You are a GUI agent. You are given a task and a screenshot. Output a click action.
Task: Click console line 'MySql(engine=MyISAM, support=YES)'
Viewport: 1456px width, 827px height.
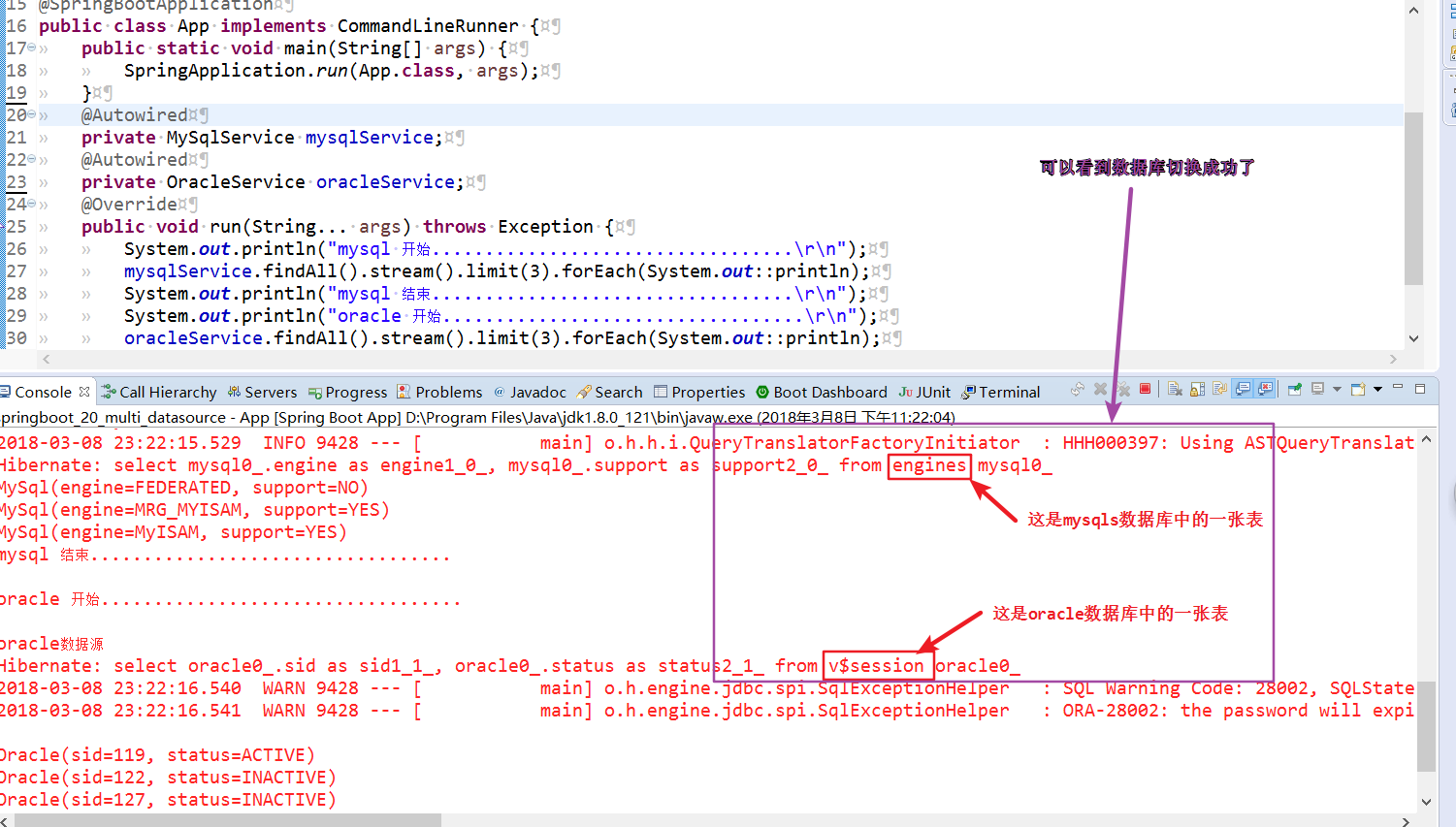[x=174, y=532]
